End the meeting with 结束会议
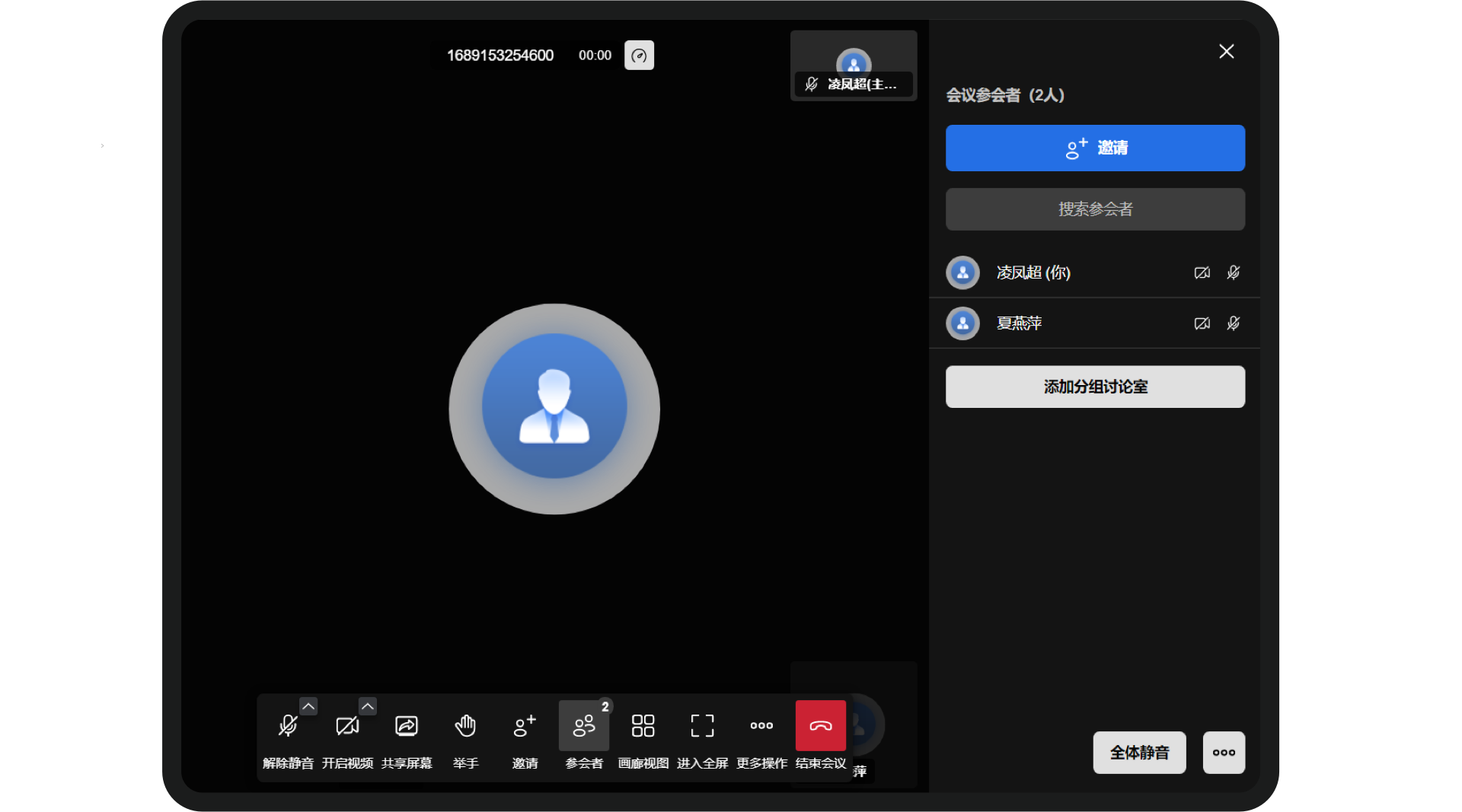 pyautogui.click(x=821, y=735)
